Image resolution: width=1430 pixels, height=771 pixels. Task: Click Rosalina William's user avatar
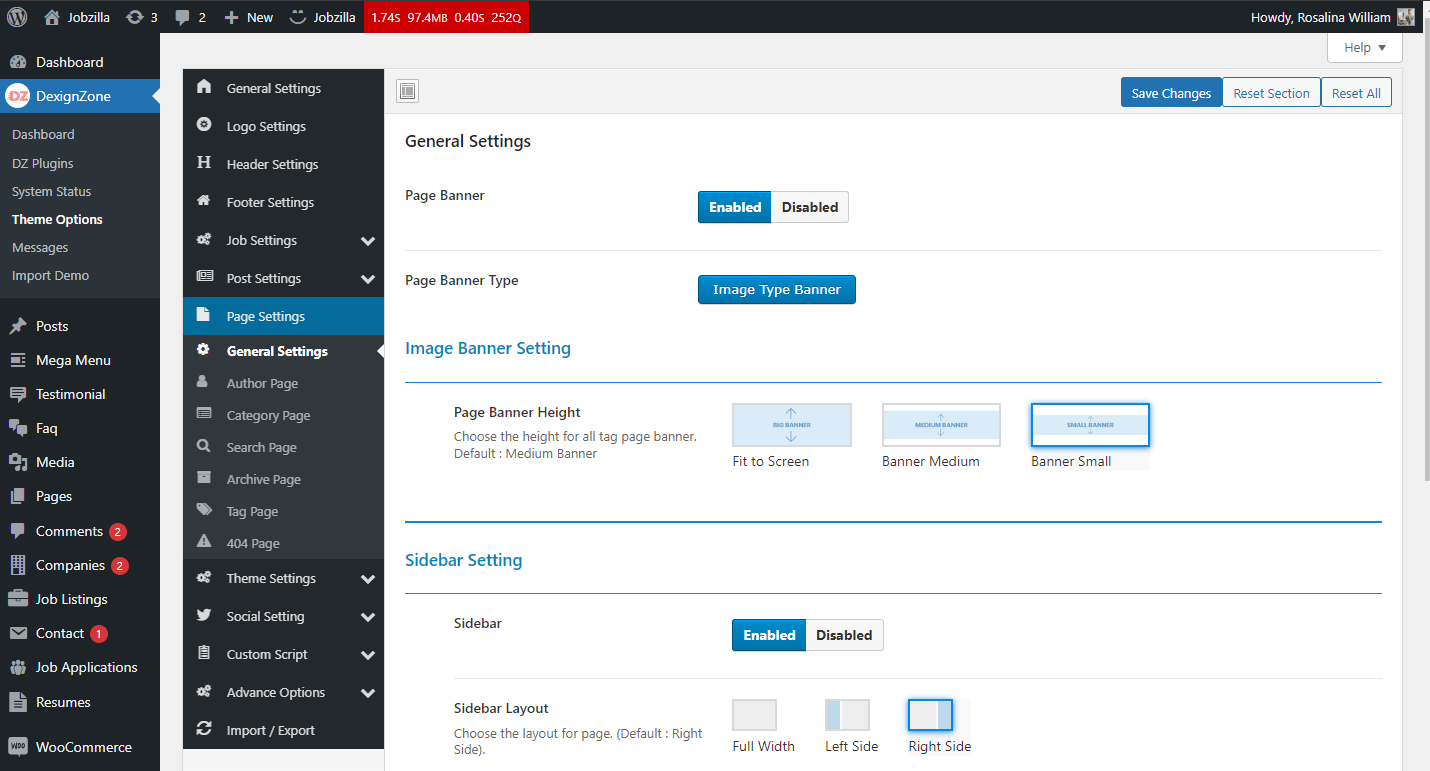pos(1405,17)
